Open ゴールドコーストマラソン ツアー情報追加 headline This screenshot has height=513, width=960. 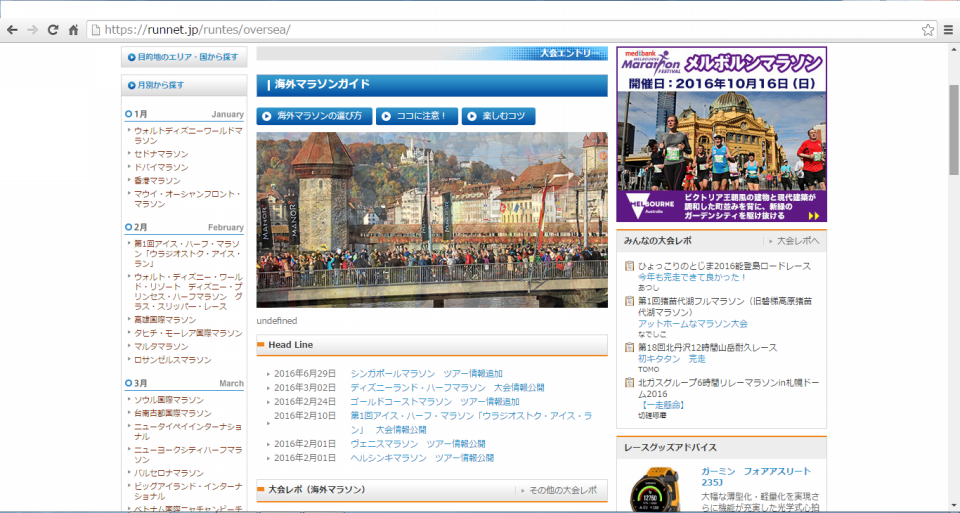pos(435,402)
